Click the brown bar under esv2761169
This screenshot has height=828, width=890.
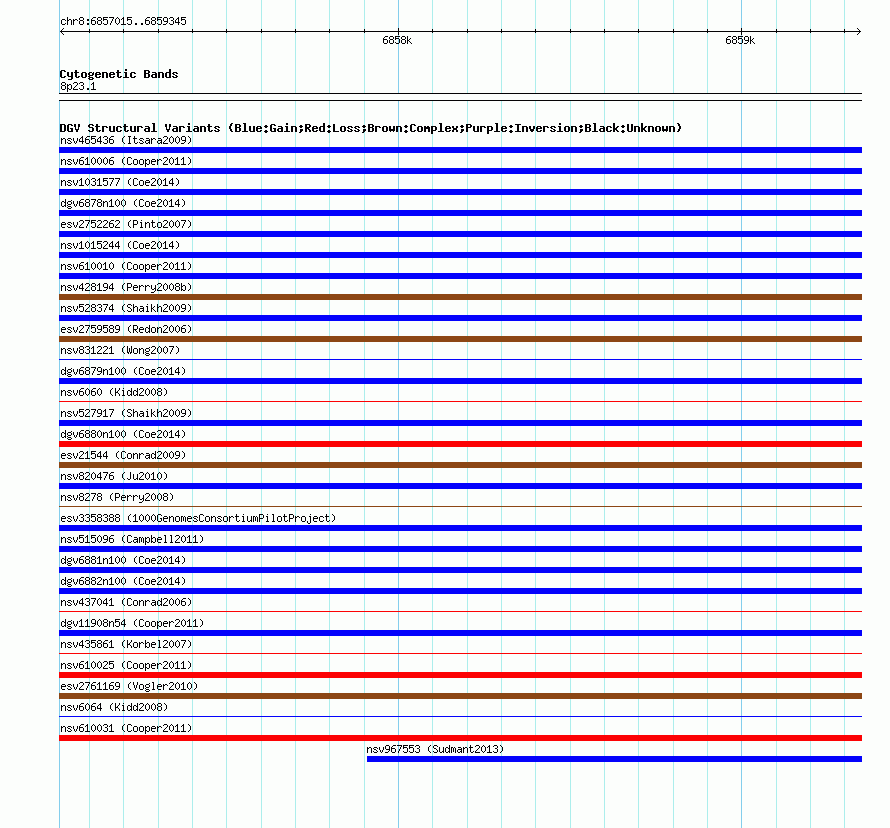(460, 696)
